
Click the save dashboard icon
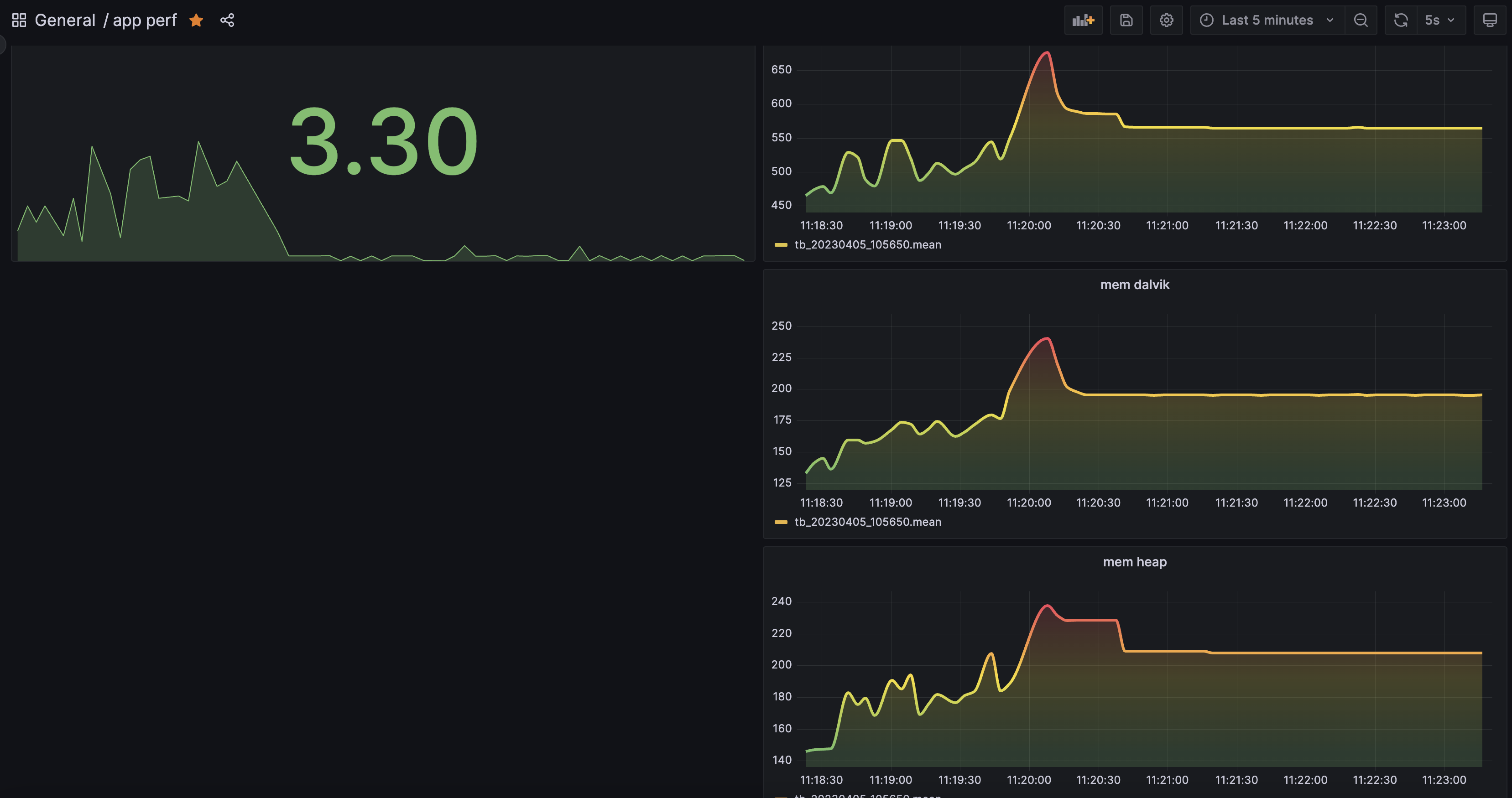coord(1126,21)
